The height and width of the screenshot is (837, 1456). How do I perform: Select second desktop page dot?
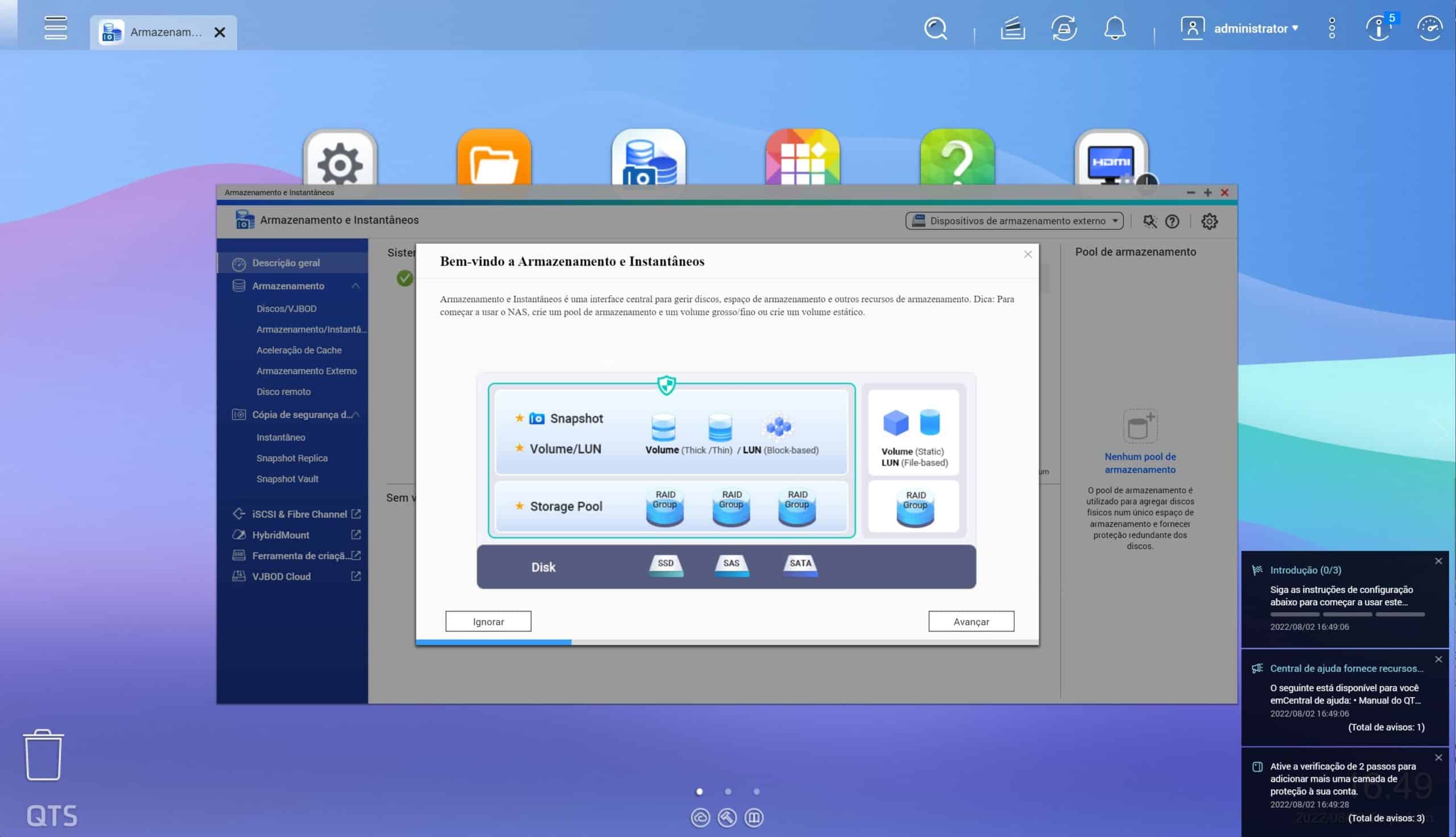(x=728, y=791)
